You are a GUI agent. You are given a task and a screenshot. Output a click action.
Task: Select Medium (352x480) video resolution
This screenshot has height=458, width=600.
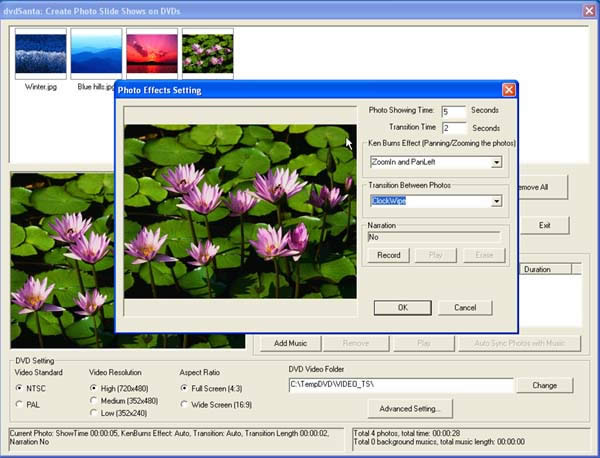(93, 401)
